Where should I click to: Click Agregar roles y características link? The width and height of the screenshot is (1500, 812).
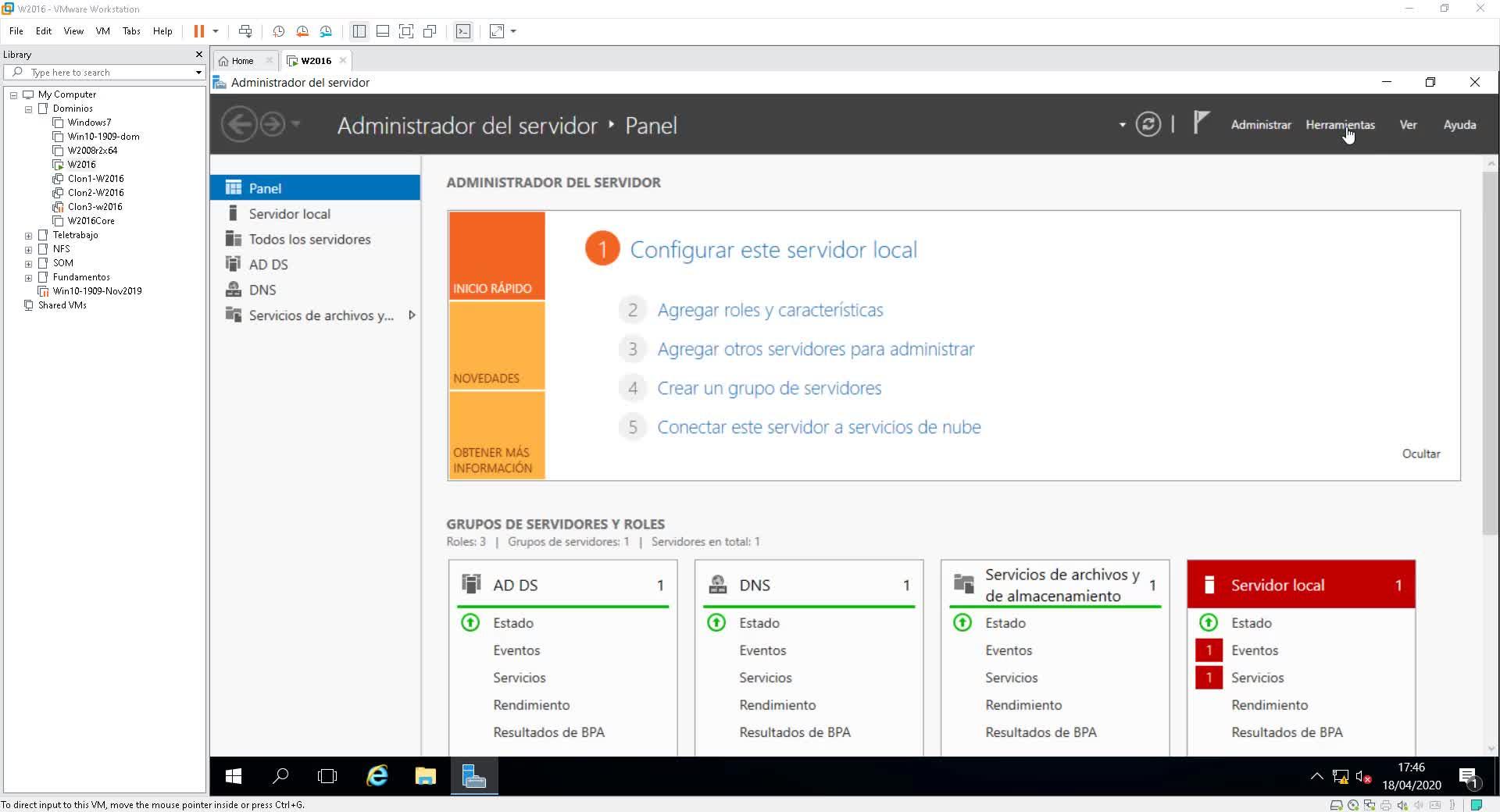point(770,310)
